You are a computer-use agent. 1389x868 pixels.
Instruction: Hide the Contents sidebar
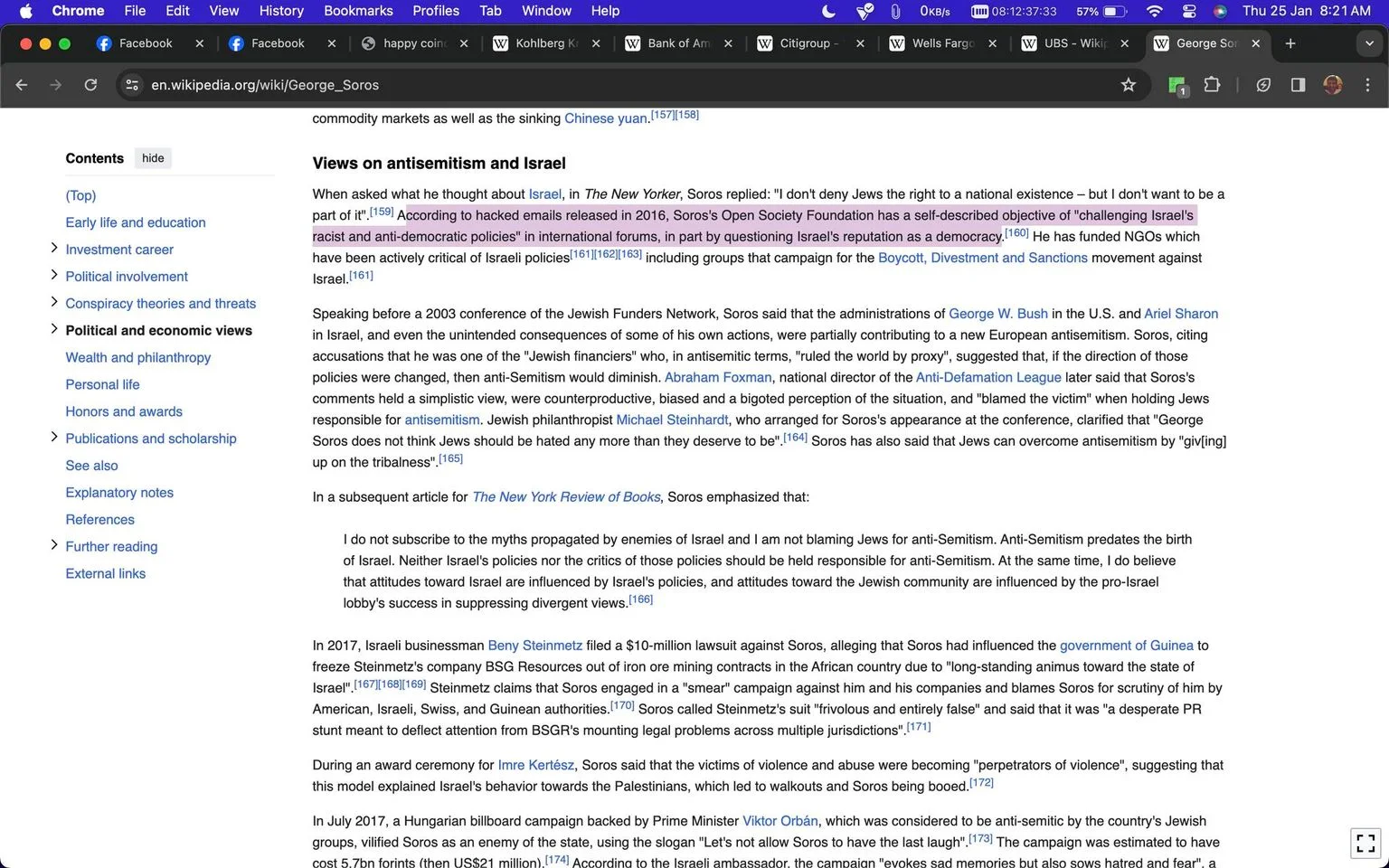[x=153, y=158]
